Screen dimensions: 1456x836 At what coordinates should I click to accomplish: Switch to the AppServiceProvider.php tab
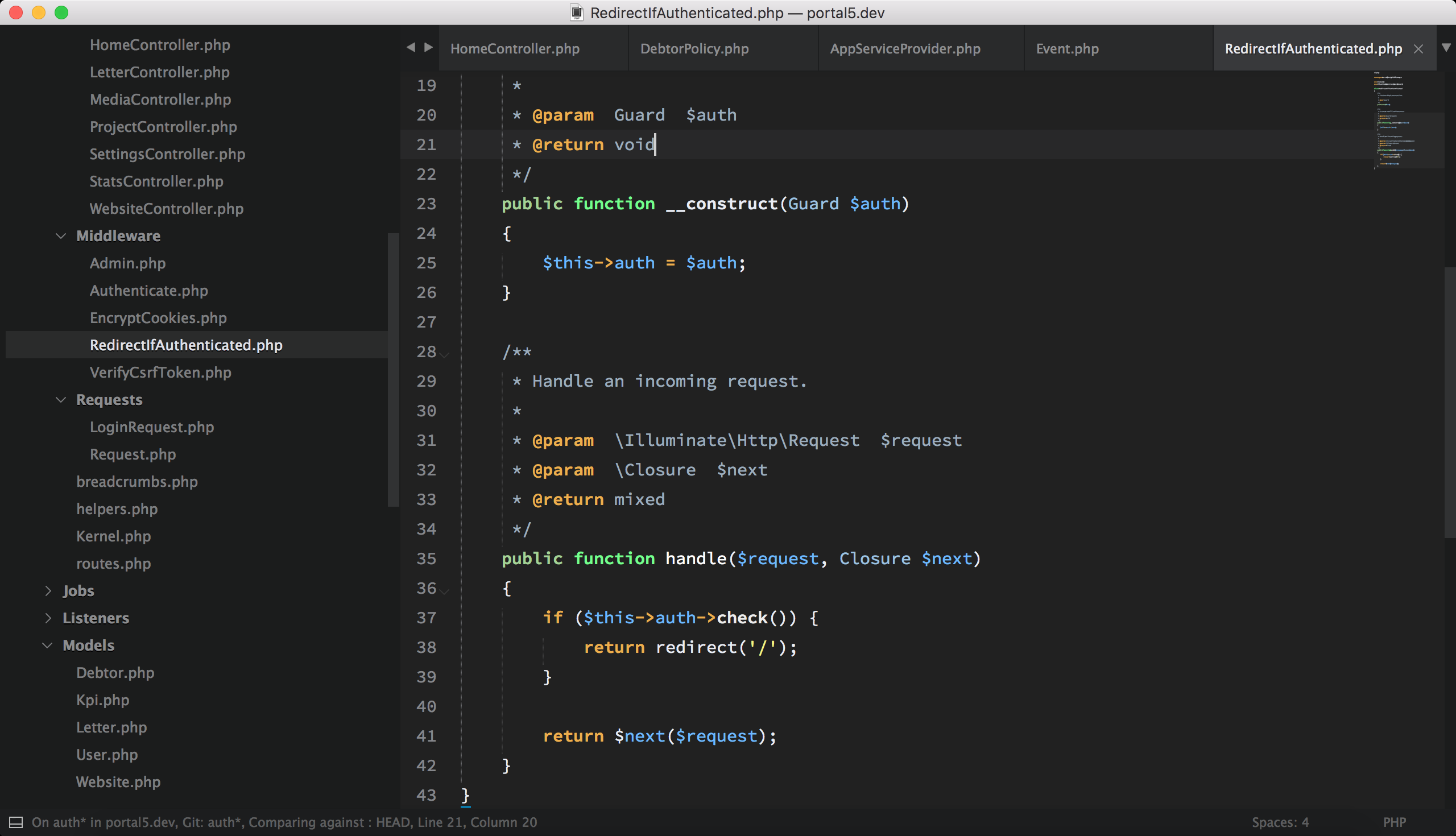[905, 49]
